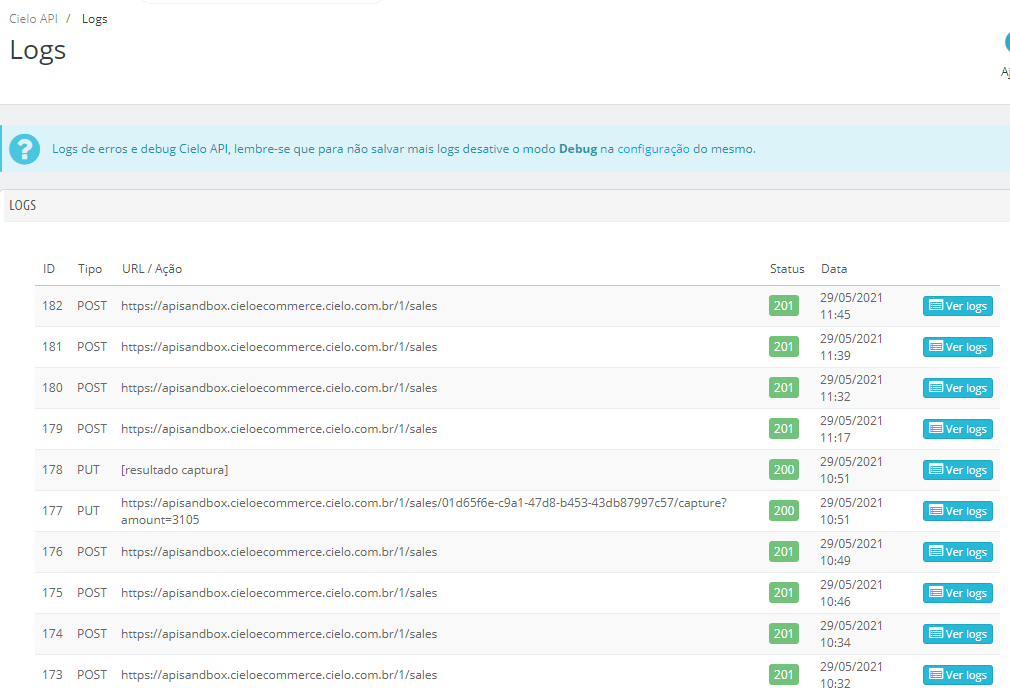Open Ver logs for log 176
This screenshot has width=1010, height=695.
[957, 551]
